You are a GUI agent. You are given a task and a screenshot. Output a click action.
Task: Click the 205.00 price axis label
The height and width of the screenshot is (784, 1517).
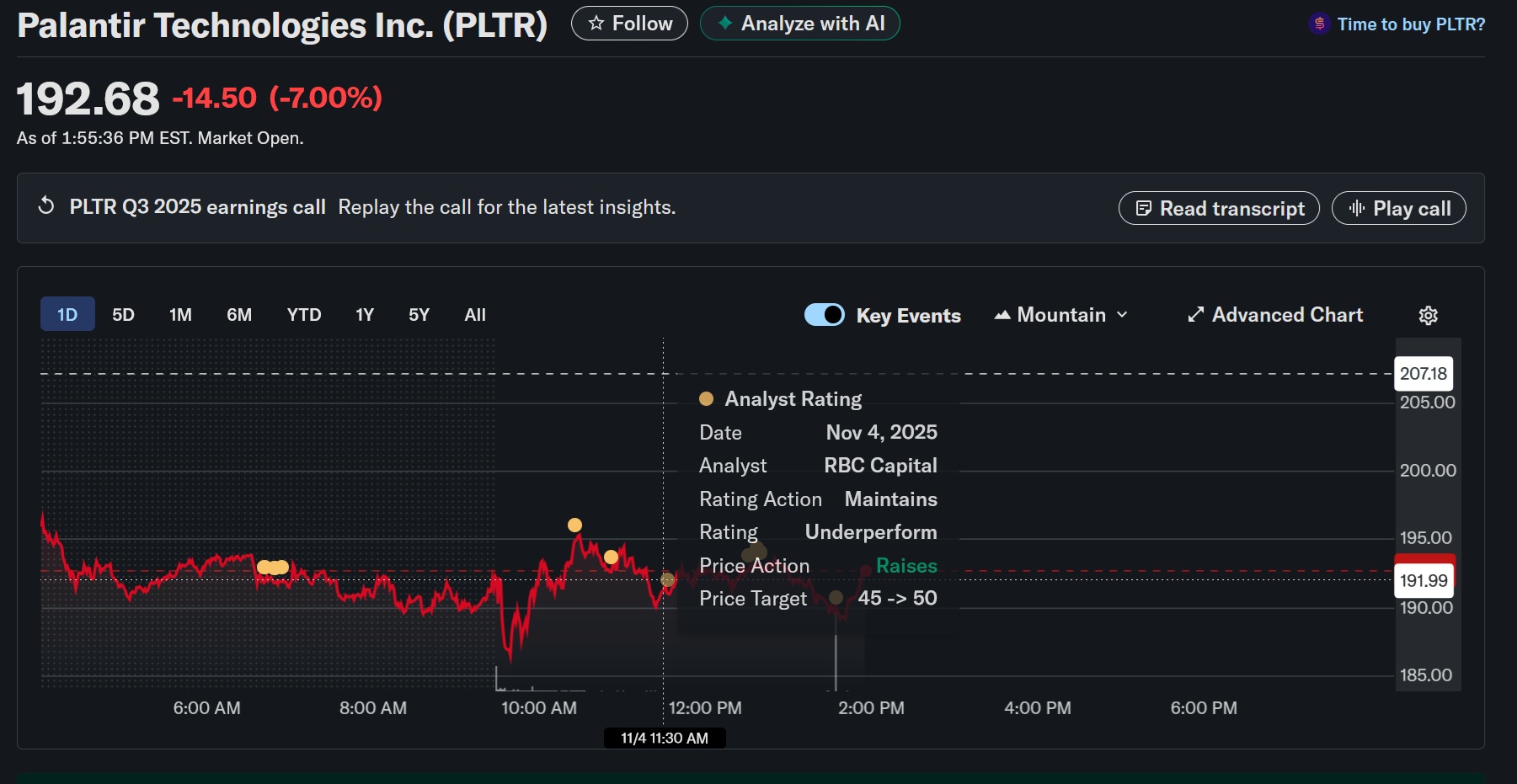pos(1427,402)
